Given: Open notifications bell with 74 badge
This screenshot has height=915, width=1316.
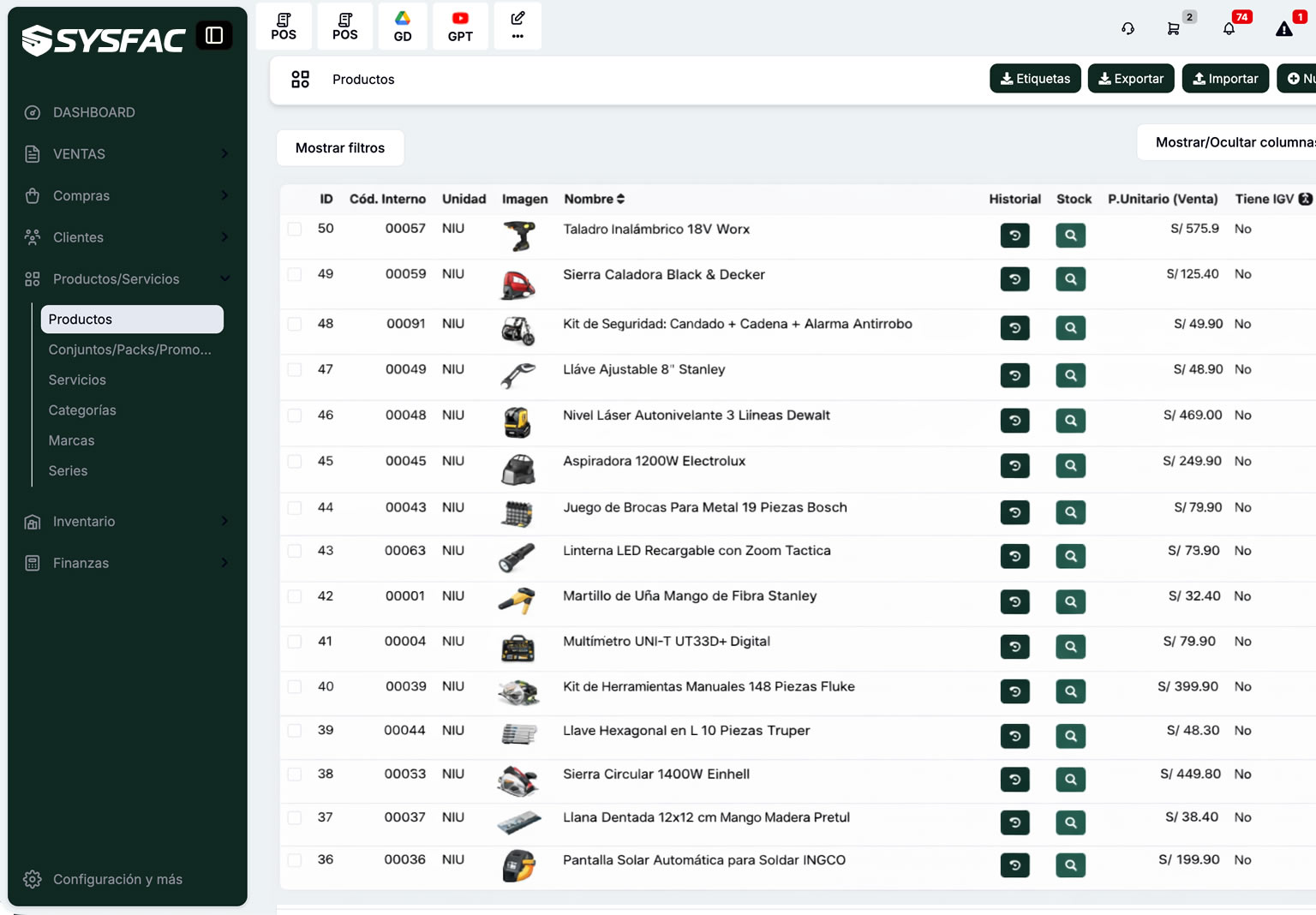Looking at the screenshot, I should click(1229, 28).
